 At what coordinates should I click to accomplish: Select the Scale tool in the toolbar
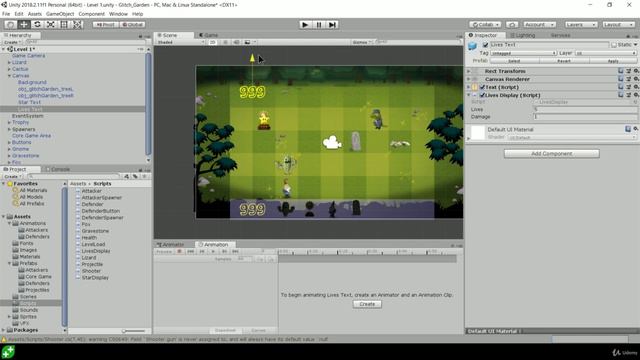coord(51,24)
